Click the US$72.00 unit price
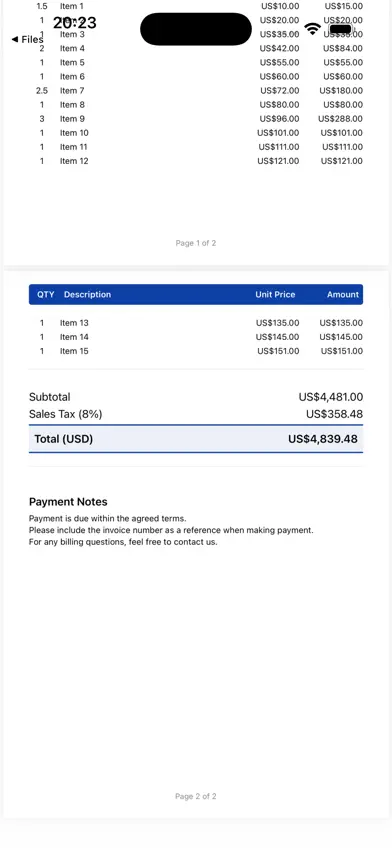 click(x=279, y=91)
